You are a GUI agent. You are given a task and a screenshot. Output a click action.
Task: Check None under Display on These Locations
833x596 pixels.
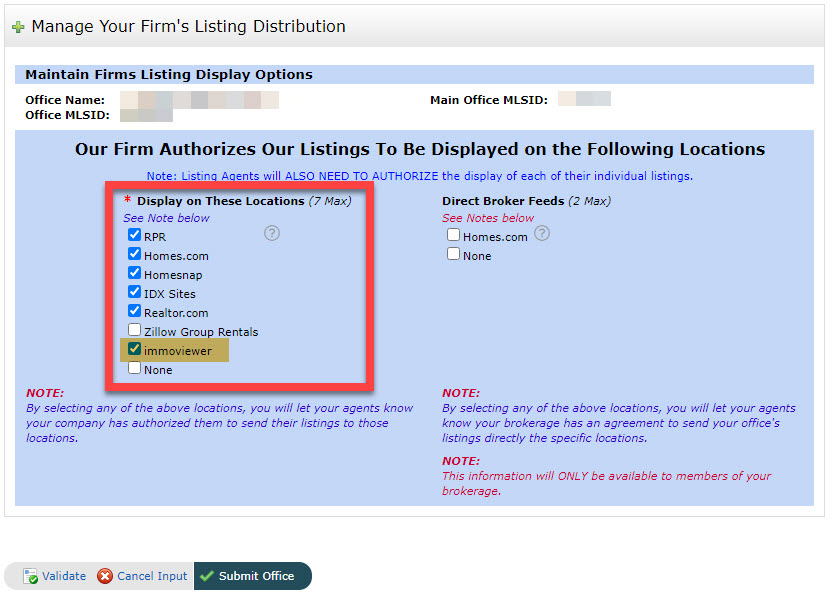pyautogui.click(x=135, y=368)
